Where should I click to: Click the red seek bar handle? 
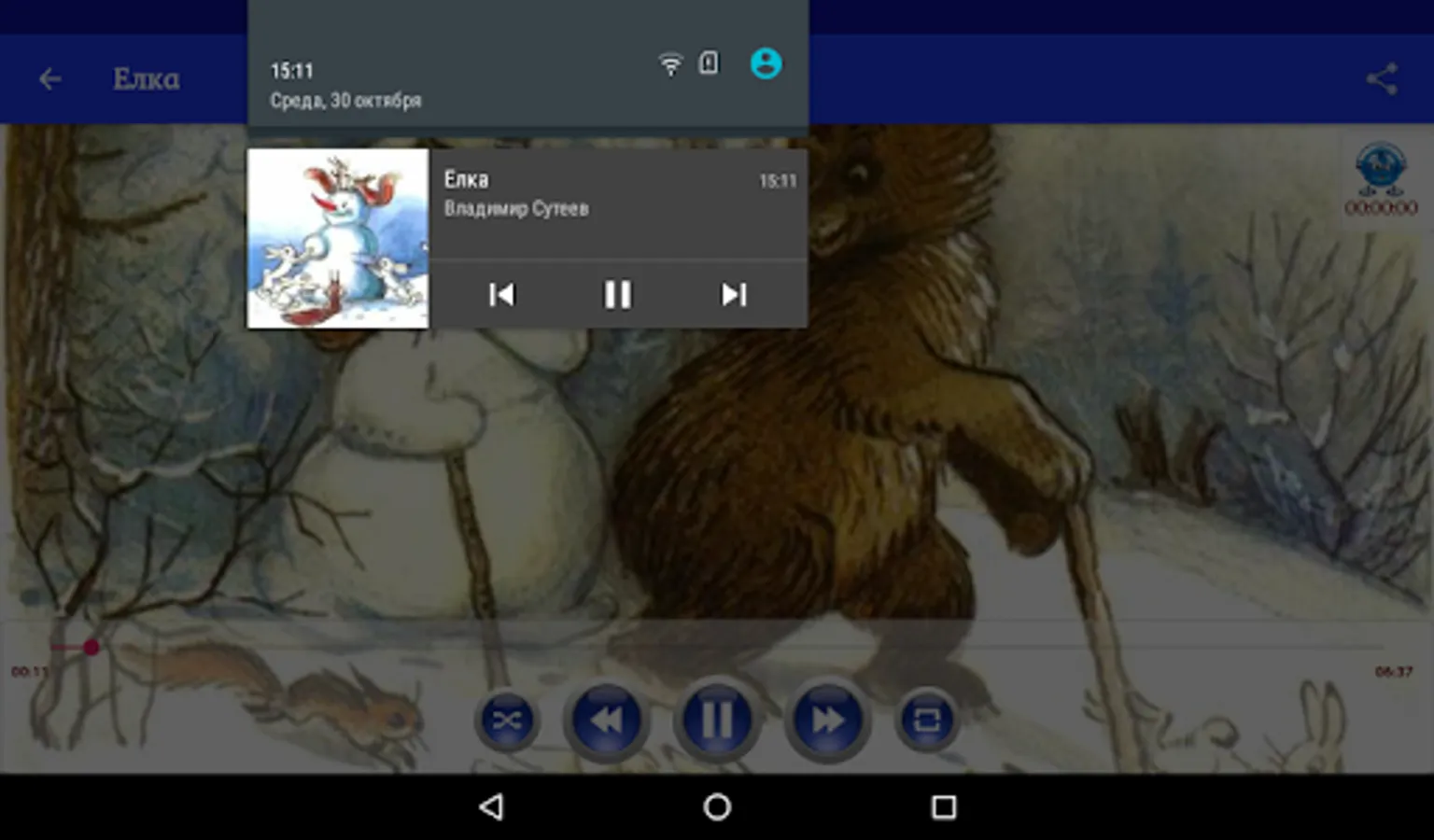[91, 647]
